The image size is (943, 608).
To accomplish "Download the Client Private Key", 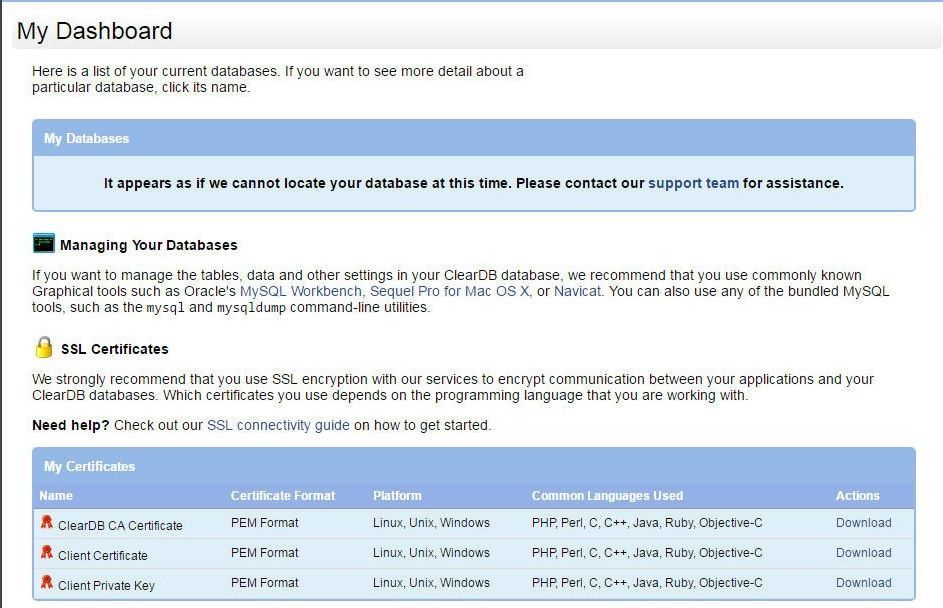I will [x=864, y=583].
